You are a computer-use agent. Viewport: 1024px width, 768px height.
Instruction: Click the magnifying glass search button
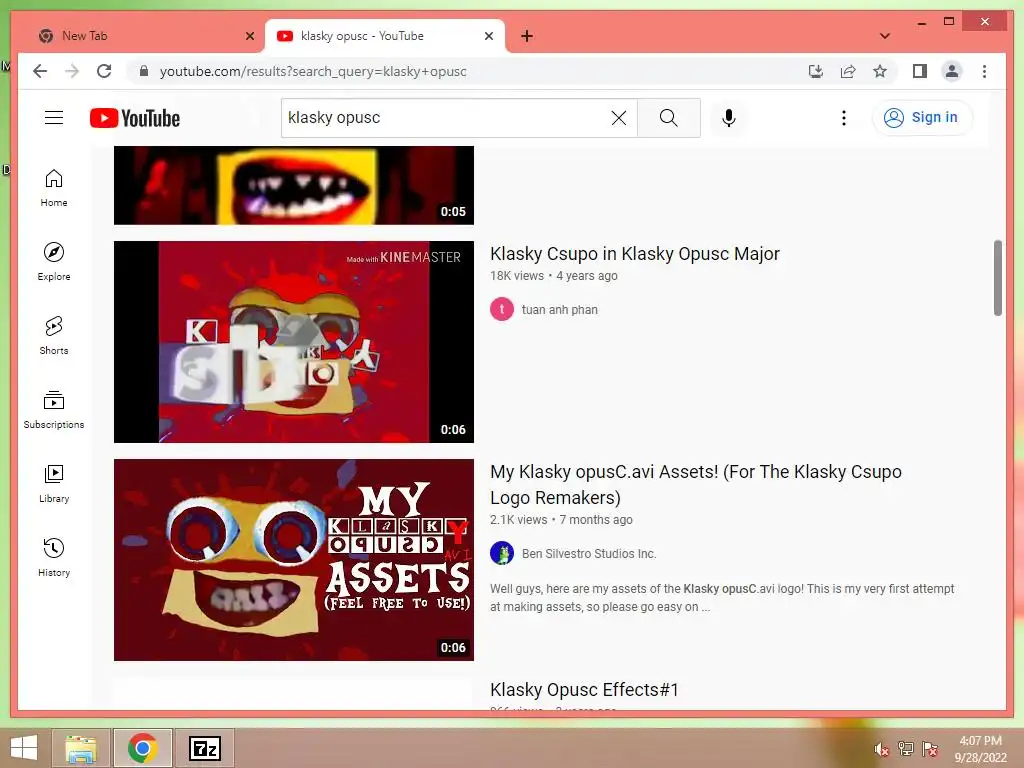668,118
